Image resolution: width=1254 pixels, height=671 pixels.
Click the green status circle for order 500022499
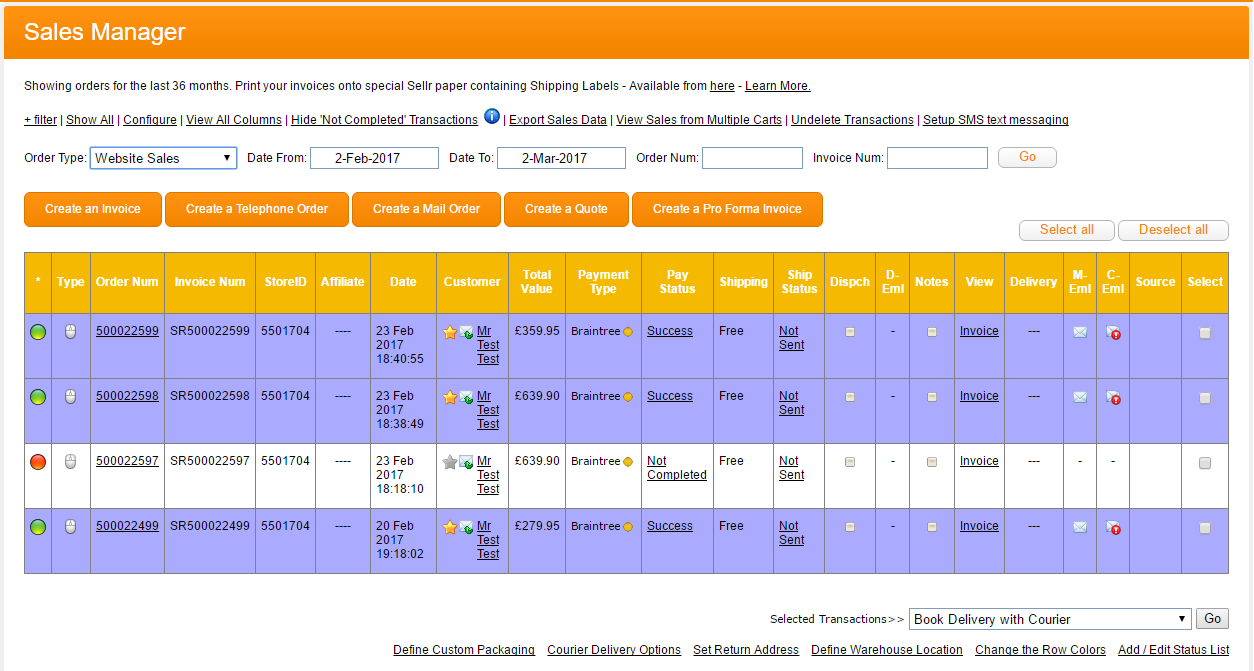[38, 527]
